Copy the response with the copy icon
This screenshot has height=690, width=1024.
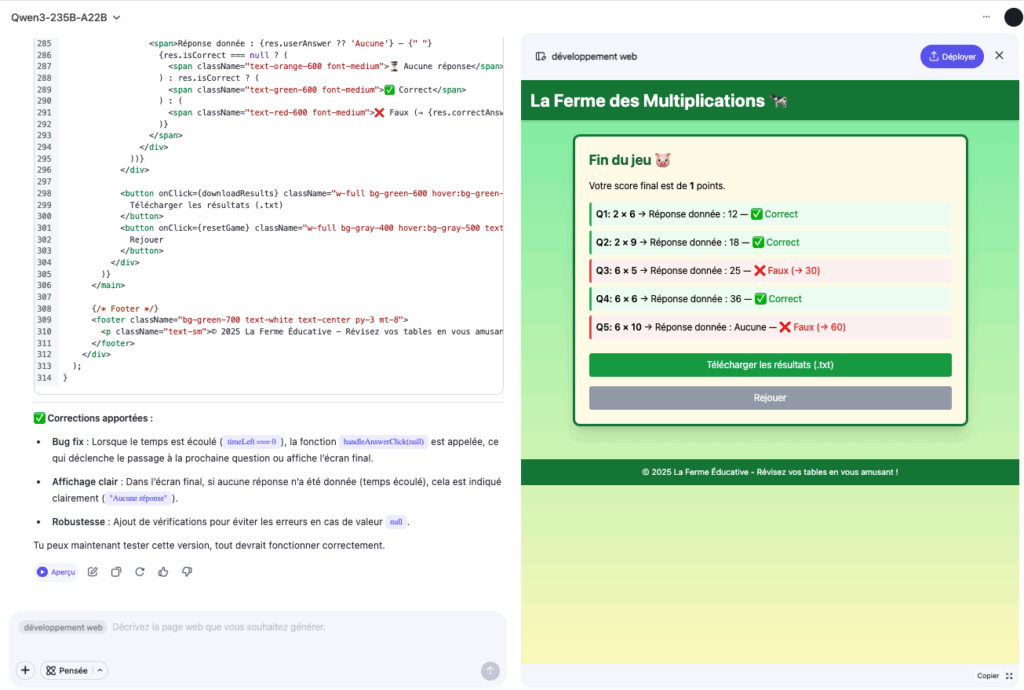point(116,572)
